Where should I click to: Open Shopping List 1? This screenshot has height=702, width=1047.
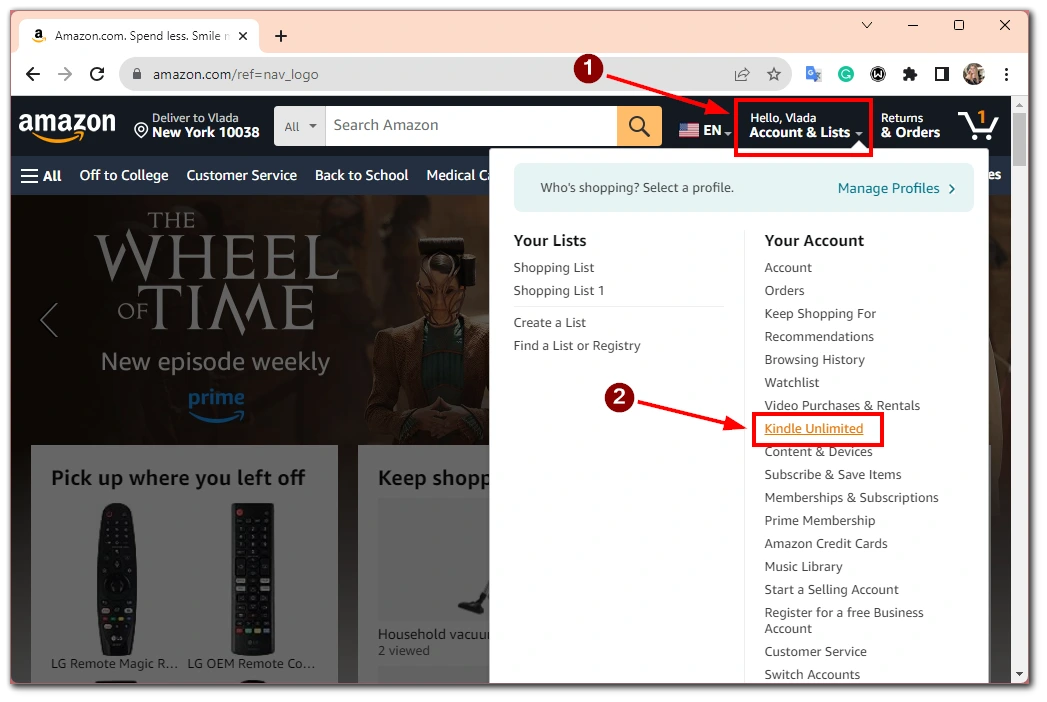[559, 291]
